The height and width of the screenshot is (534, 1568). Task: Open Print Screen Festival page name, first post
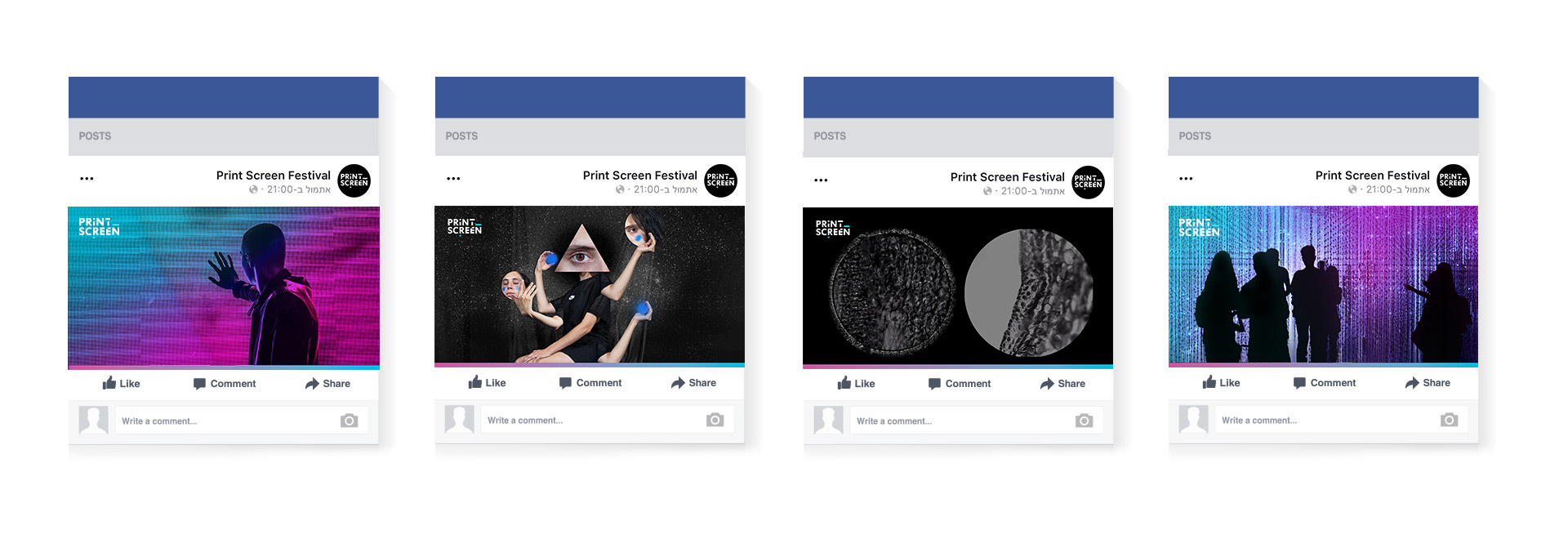pyautogui.click(x=274, y=176)
